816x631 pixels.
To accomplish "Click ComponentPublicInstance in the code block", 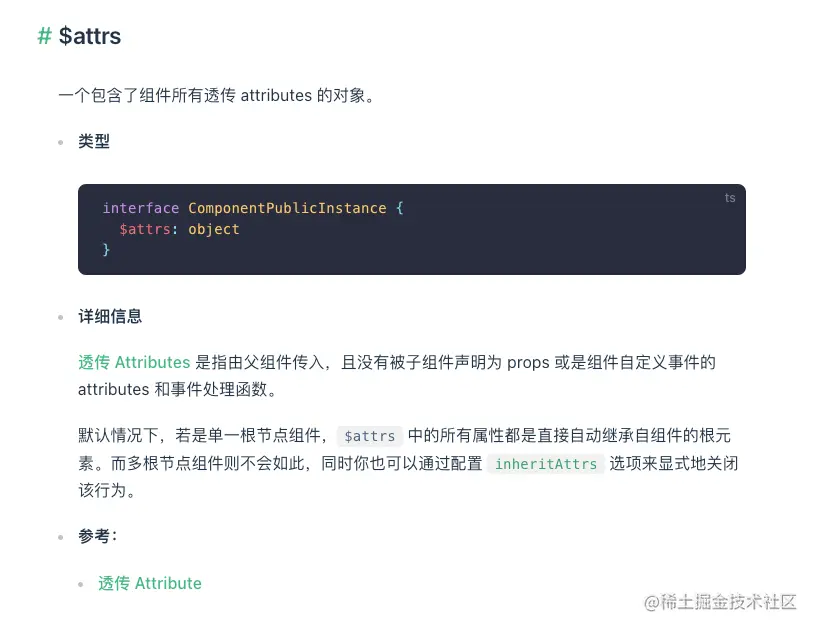I will (x=287, y=208).
